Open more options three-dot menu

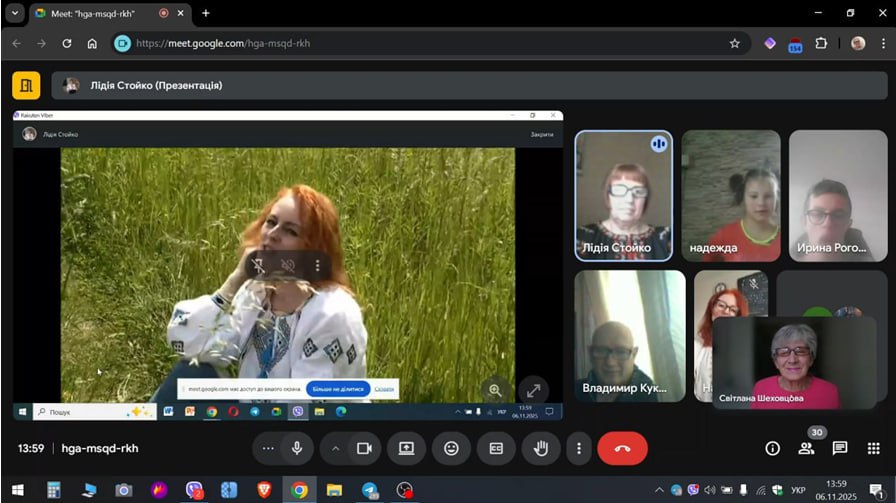point(579,449)
